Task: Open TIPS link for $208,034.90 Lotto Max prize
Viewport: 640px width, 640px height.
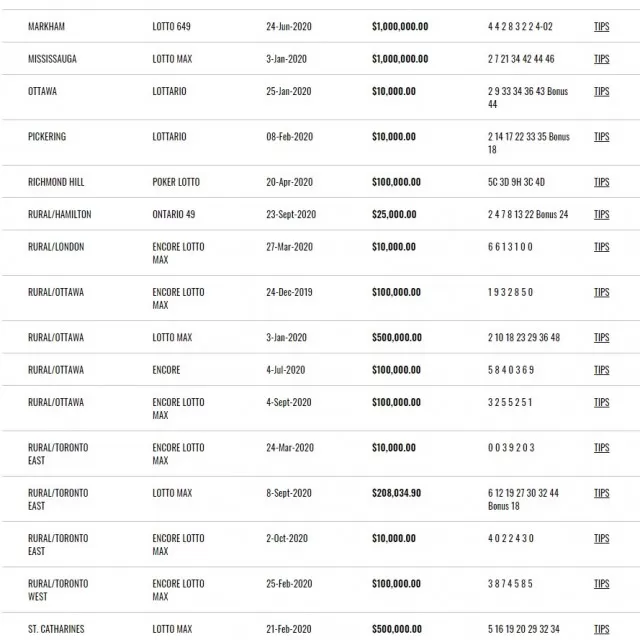Action: (x=601, y=493)
